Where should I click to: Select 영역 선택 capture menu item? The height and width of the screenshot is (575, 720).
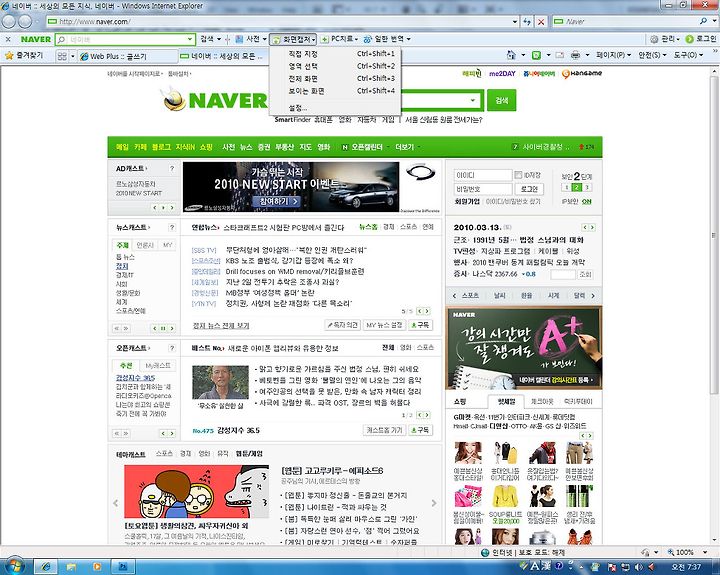tap(336, 66)
